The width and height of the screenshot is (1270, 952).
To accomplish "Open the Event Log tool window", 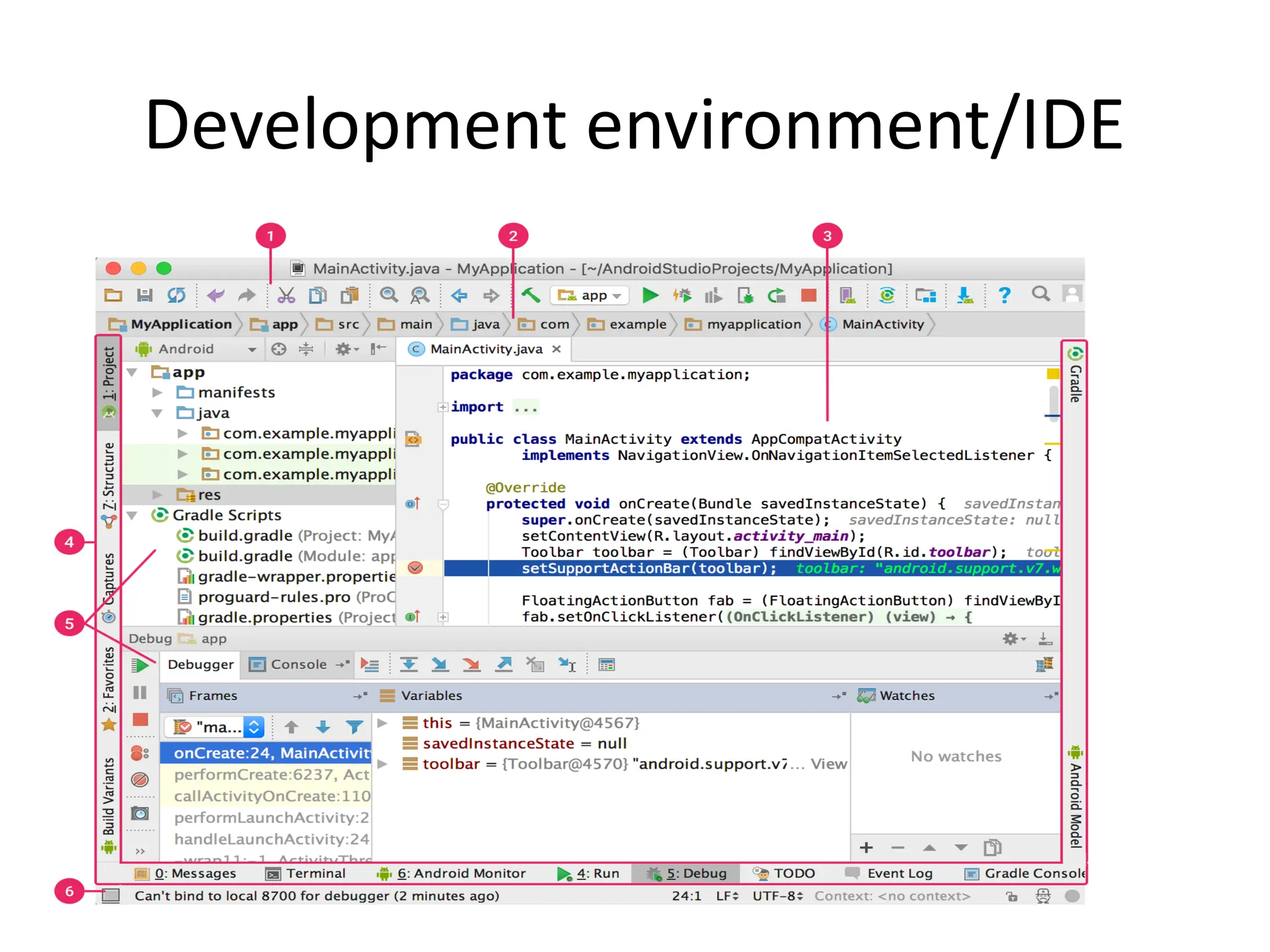I will click(x=890, y=873).
